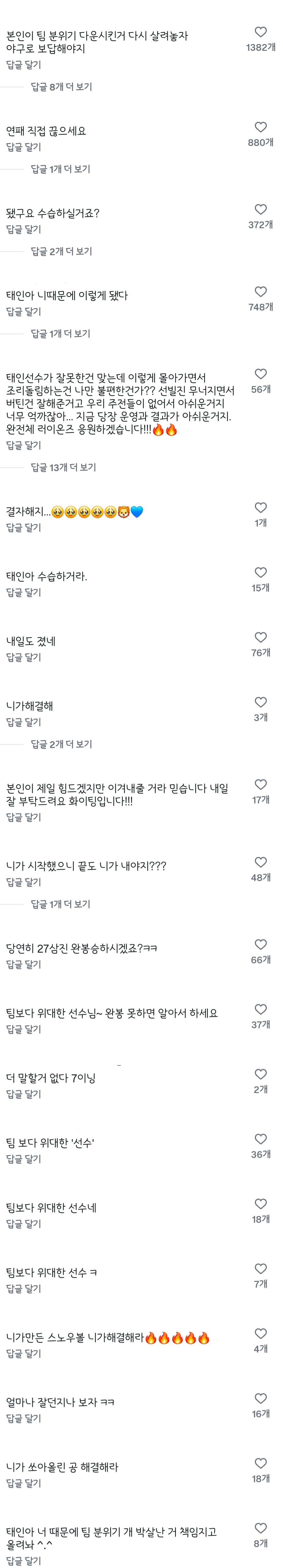Viewport: 283px width, 1568px height.
Task: Reply to '팀 보다 위대한 '선수'' comment
Action: (x=24, y=1159)
